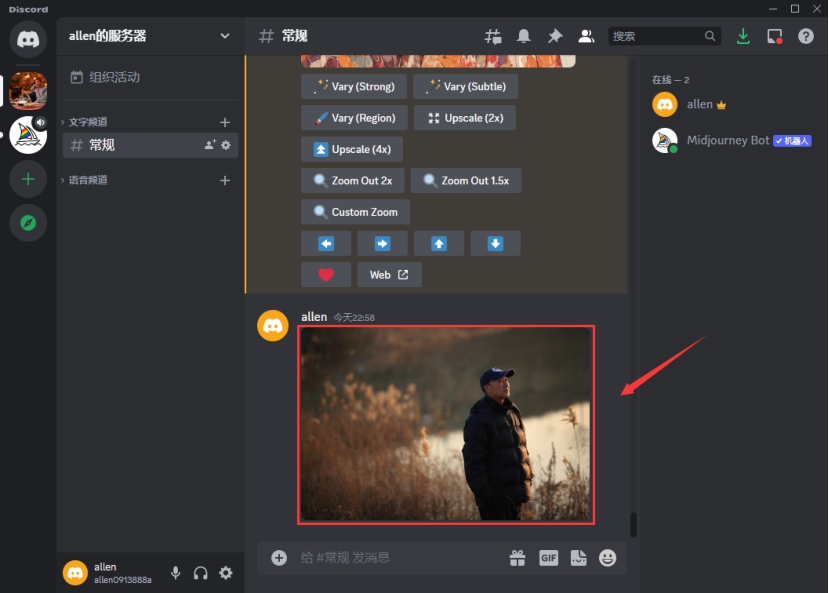Open 组织活动 events item
This screenshot has height=593, width=829.
point(114,77)
